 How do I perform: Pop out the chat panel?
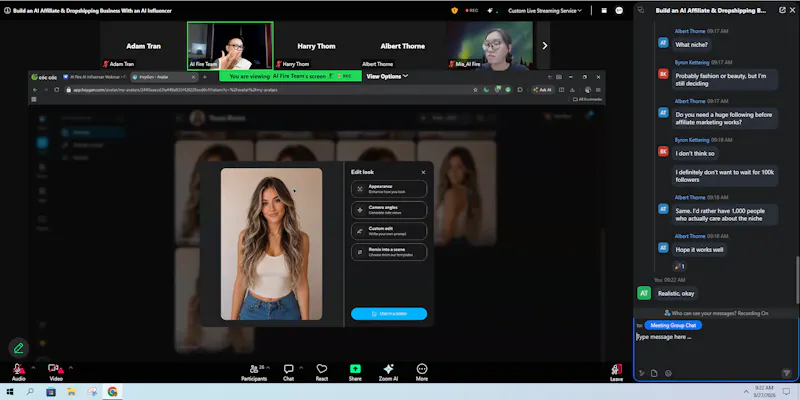click(x=782, y=10)
